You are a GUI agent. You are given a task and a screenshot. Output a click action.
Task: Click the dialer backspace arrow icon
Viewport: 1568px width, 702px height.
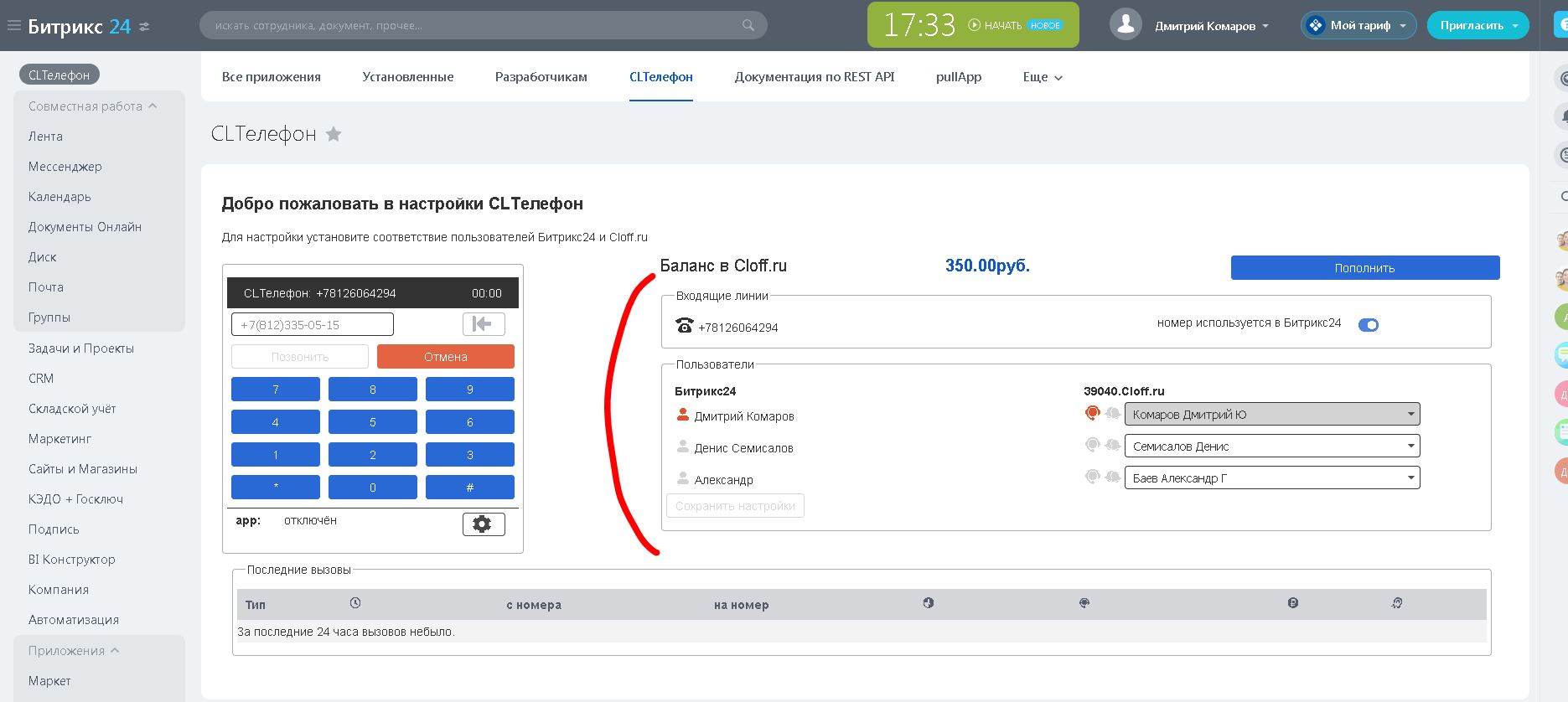[x=484, y=324]
